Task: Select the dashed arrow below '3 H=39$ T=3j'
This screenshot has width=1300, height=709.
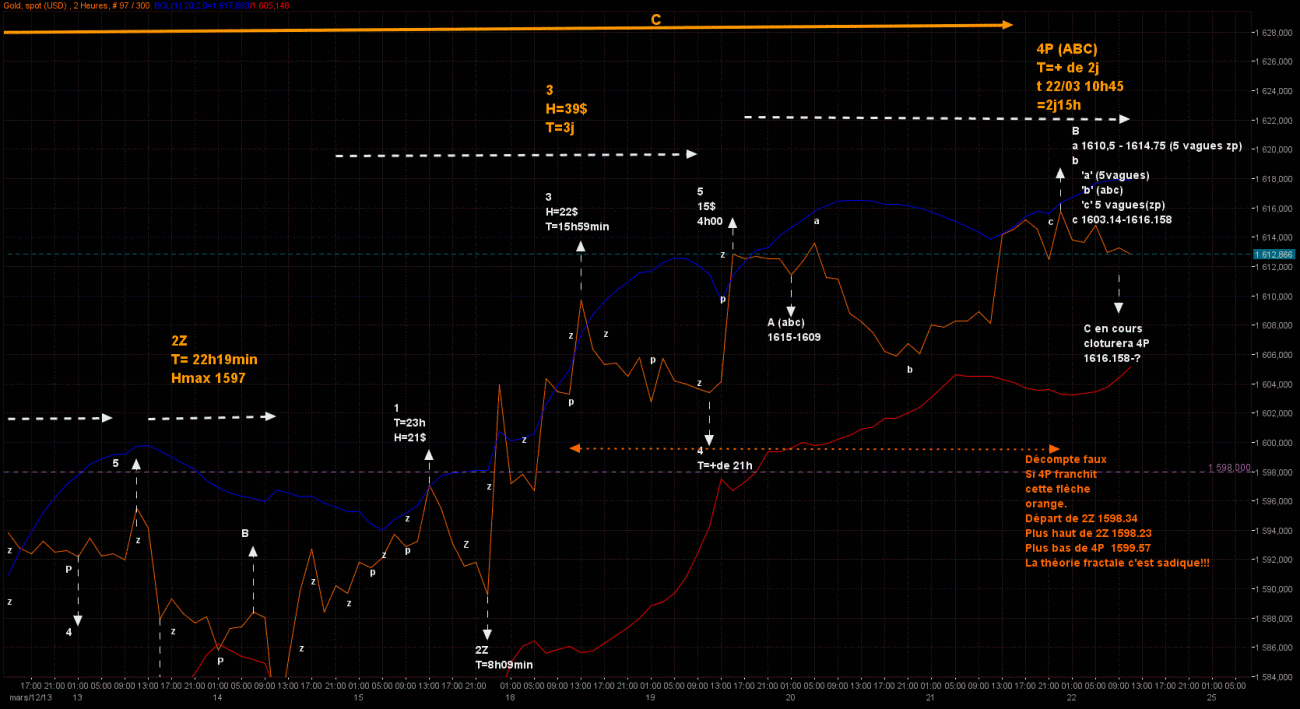Action: (515, 155)
